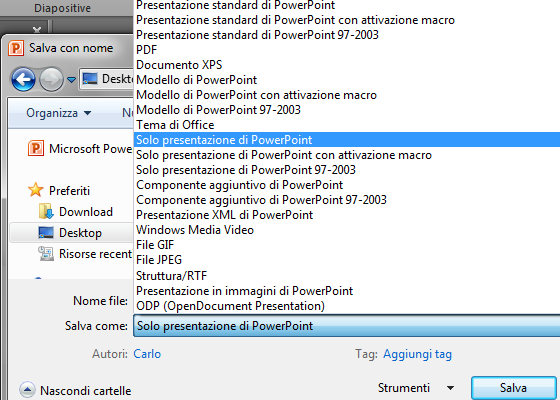Click Aggiungi tag link
This screenshot has width=560, height=400.
click(418, 354)
